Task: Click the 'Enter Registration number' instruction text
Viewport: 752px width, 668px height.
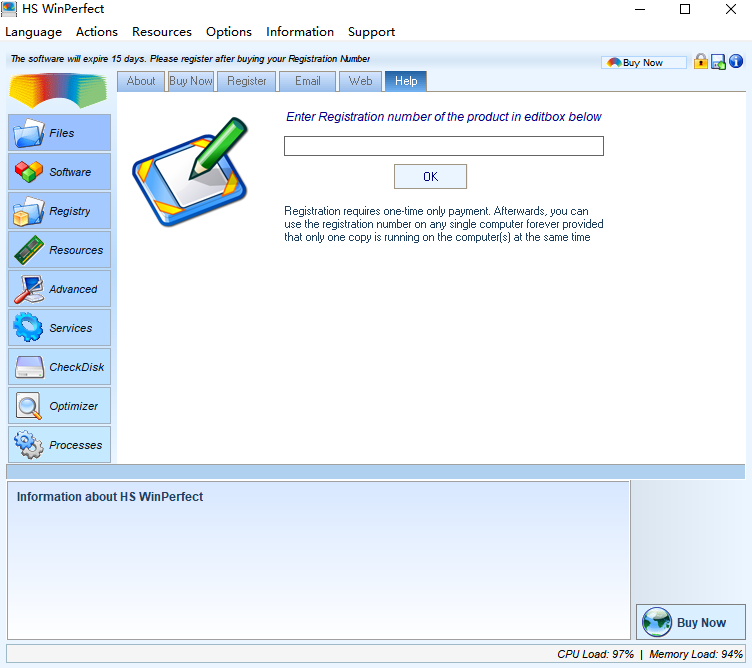Action: click(444, 117)
